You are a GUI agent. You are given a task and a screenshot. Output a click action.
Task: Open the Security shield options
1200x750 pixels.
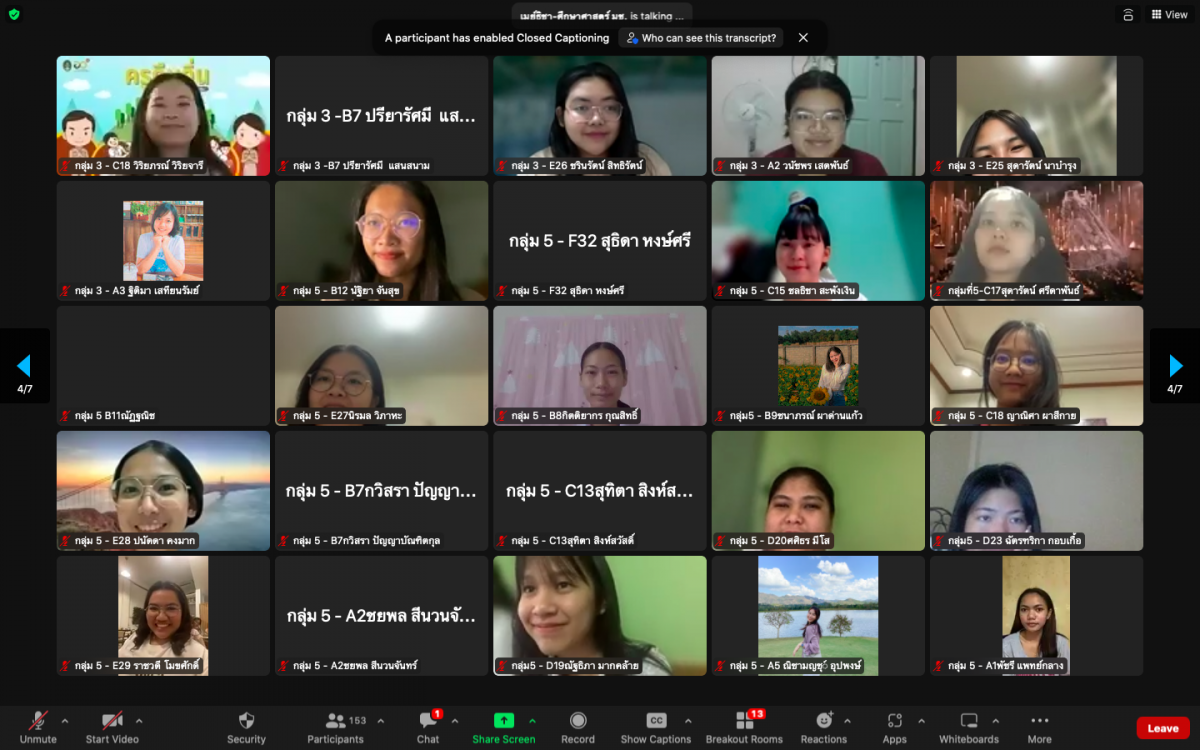(246, 727)
